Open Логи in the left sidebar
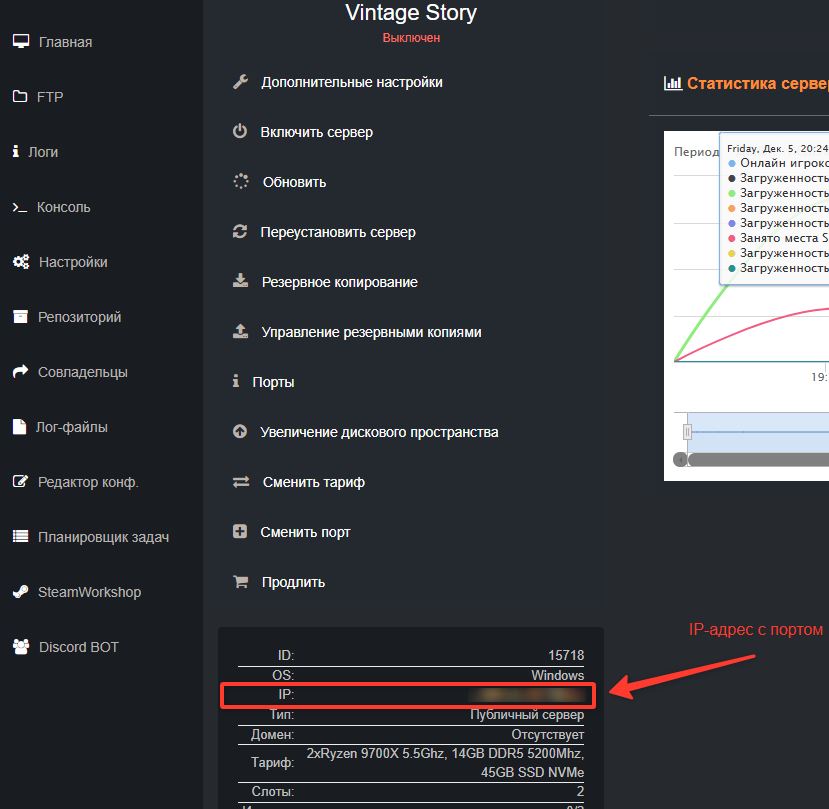 42,152
